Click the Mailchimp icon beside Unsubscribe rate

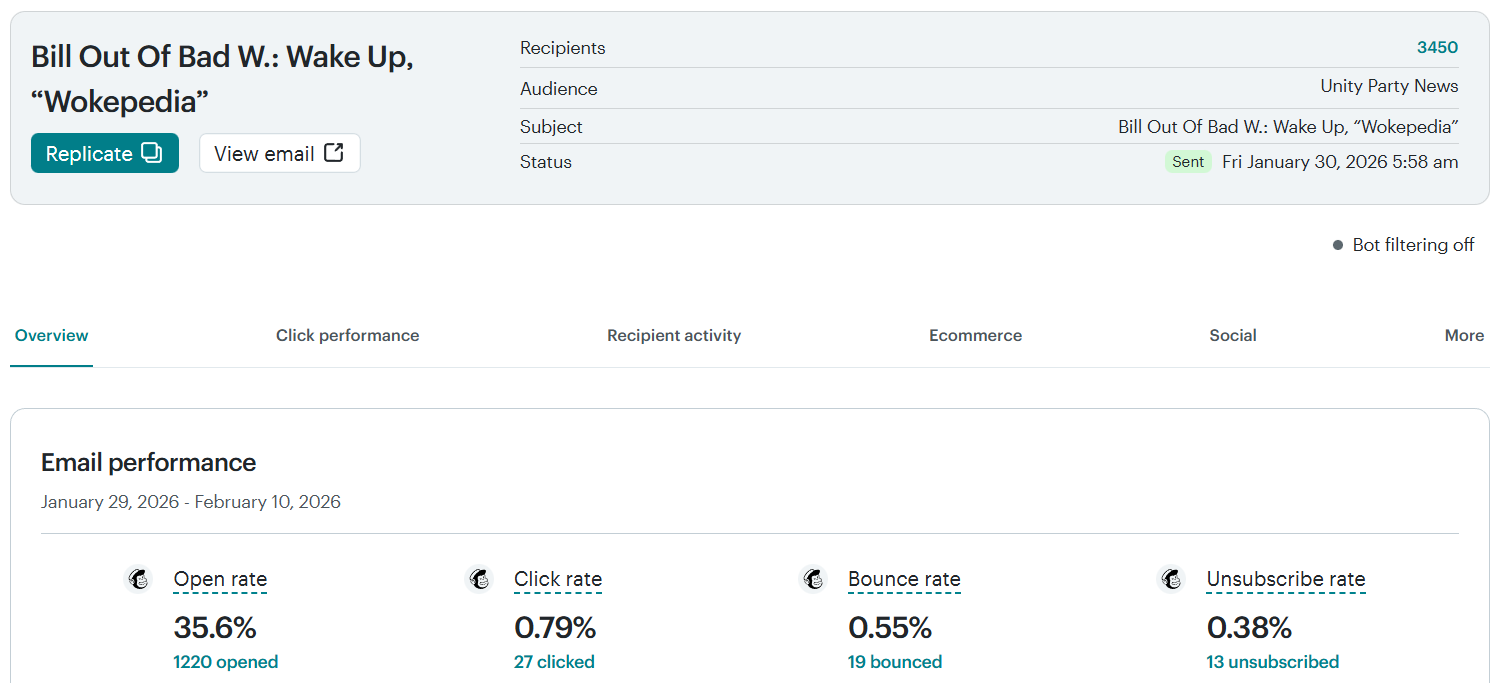click(1171, 579)
